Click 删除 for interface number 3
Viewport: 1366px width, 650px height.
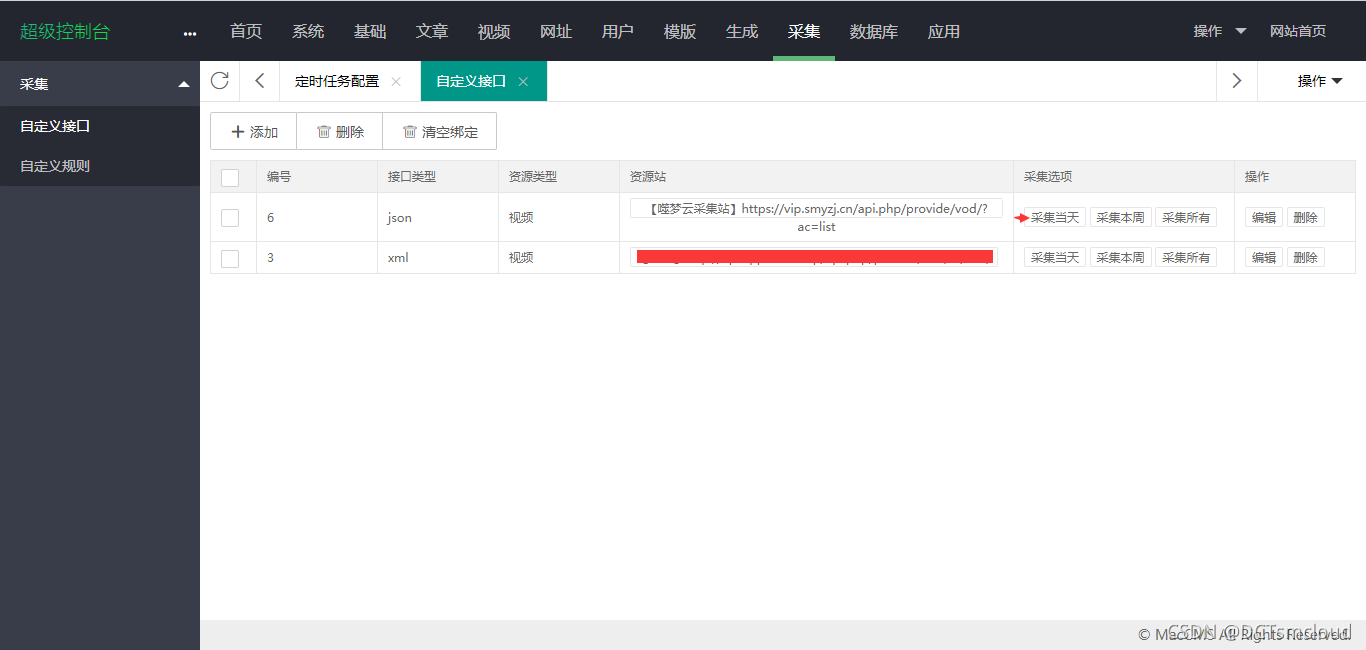point(1305,258)
